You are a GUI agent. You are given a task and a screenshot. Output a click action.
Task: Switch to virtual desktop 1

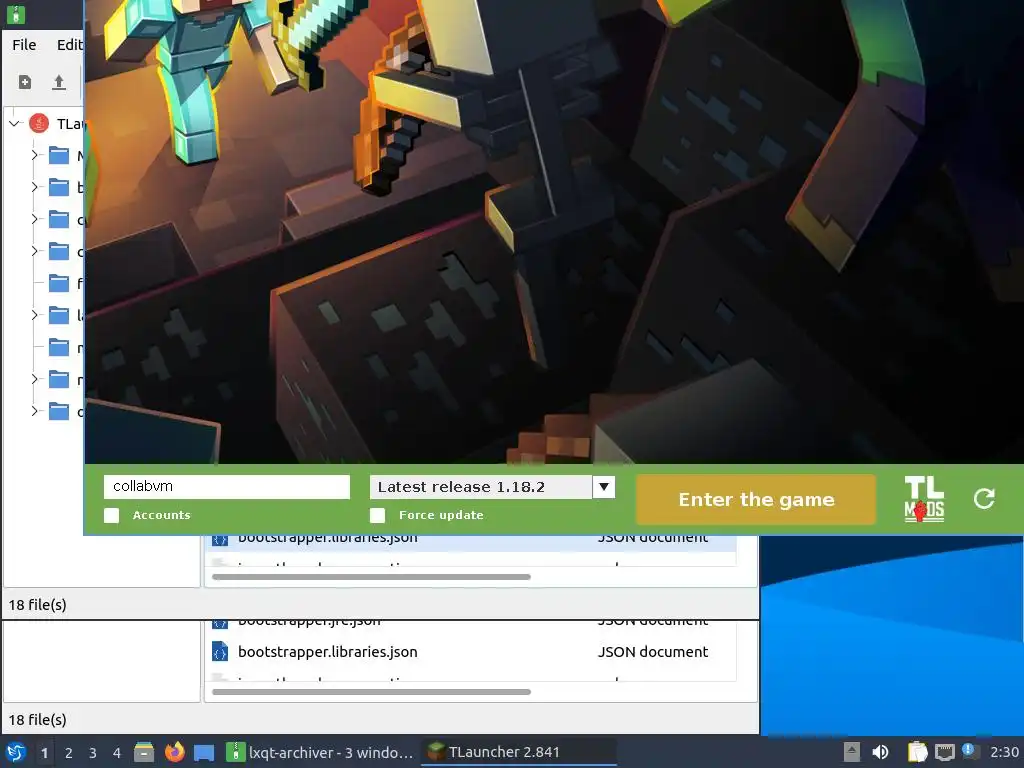[x=44, y=752]
